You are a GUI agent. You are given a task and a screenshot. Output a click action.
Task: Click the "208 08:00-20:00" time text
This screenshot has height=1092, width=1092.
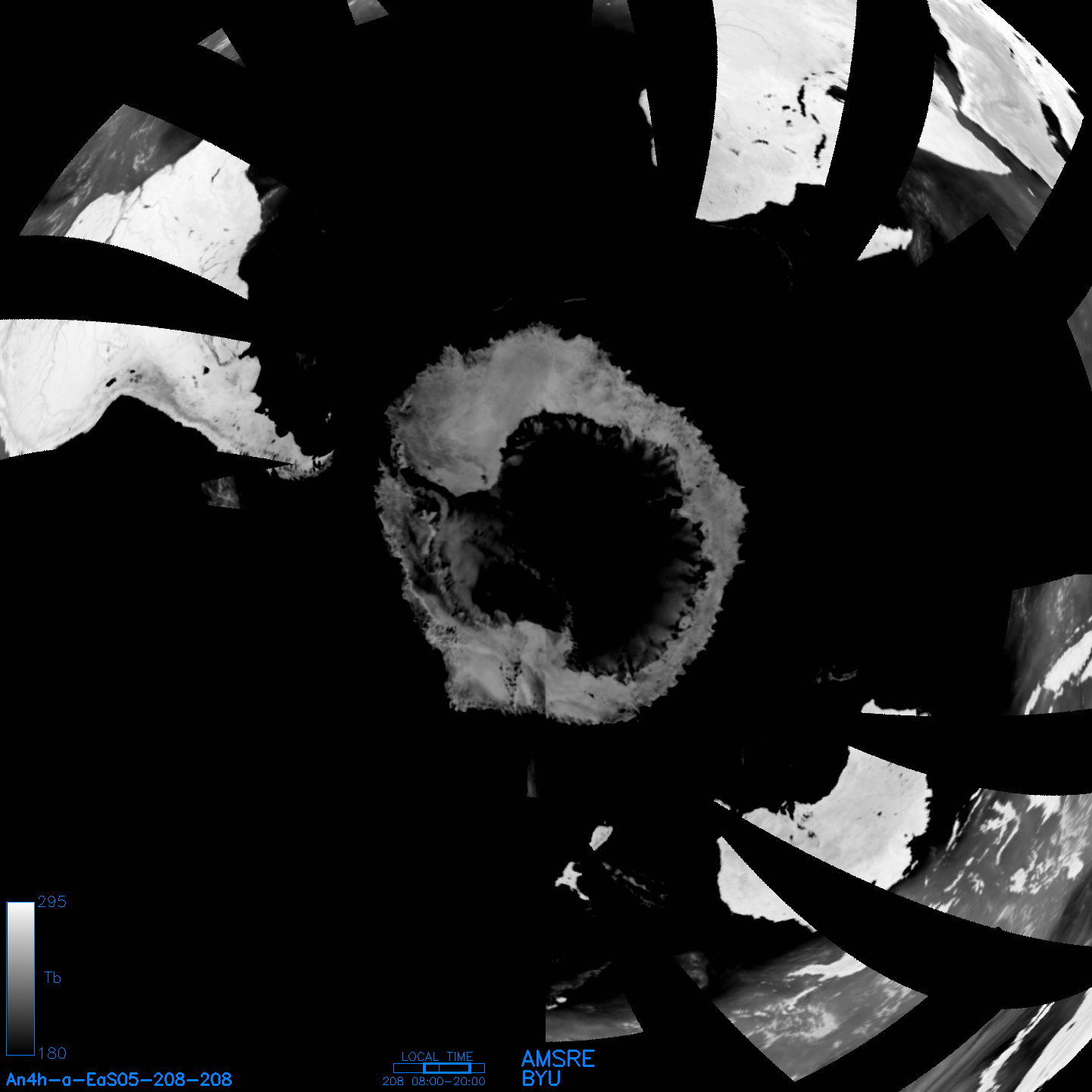pos(434,1081)
